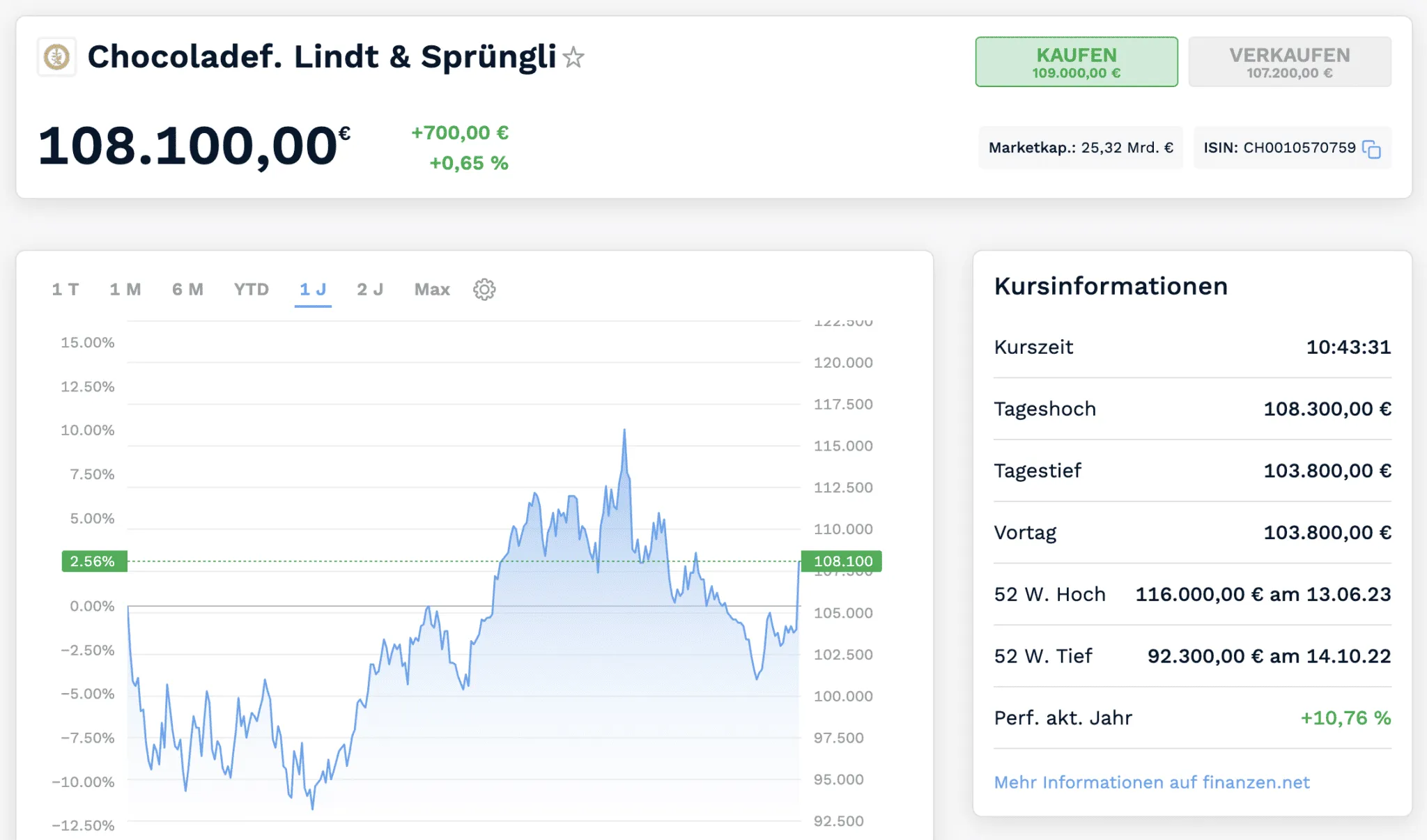The height and width of the screenshot is (840, 1427).
Task: Switch chart to 1 M range
Action: (x=125, y=290)
